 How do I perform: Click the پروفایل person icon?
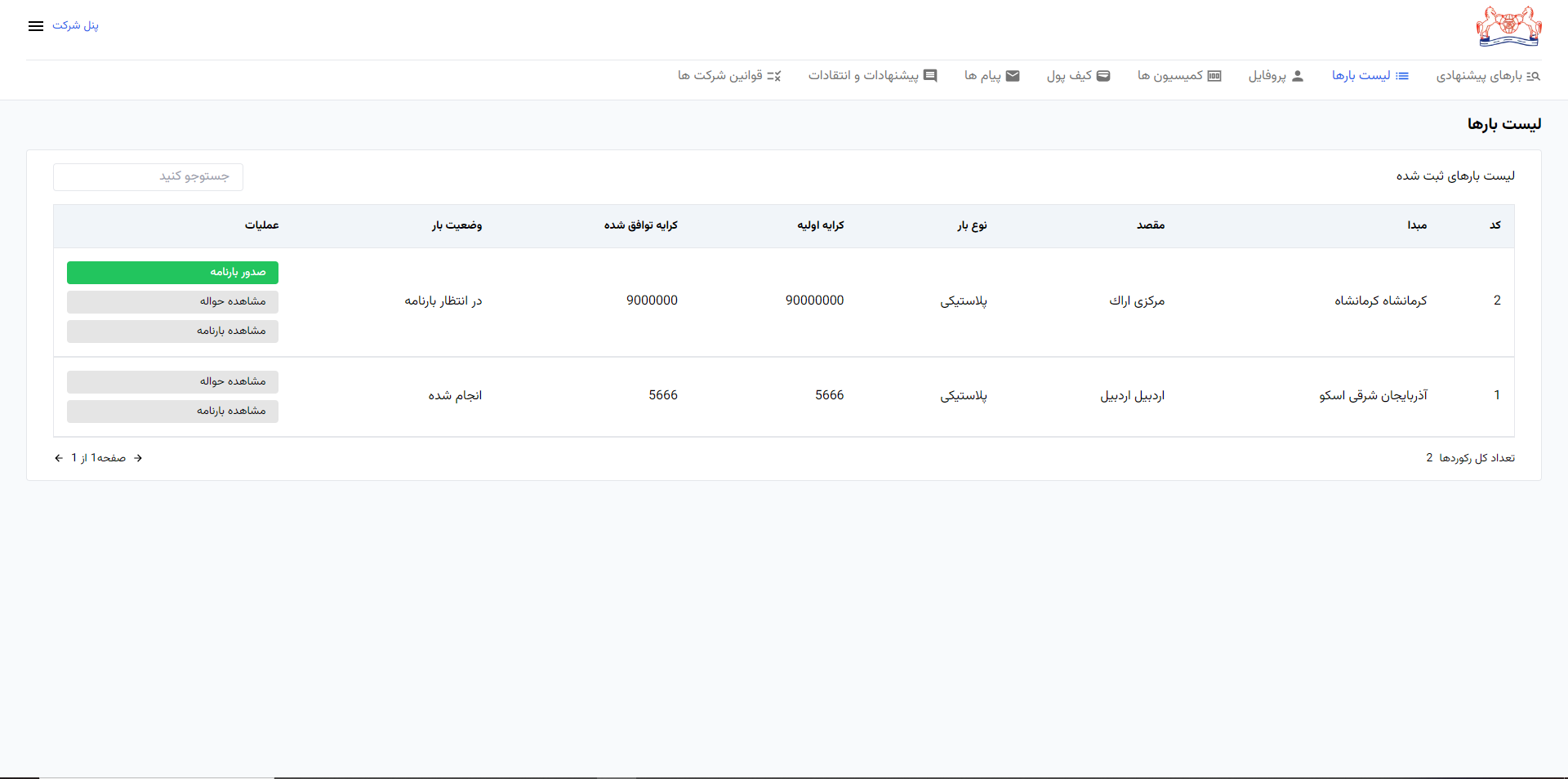pyautogui.click(x=1298, y=76)
